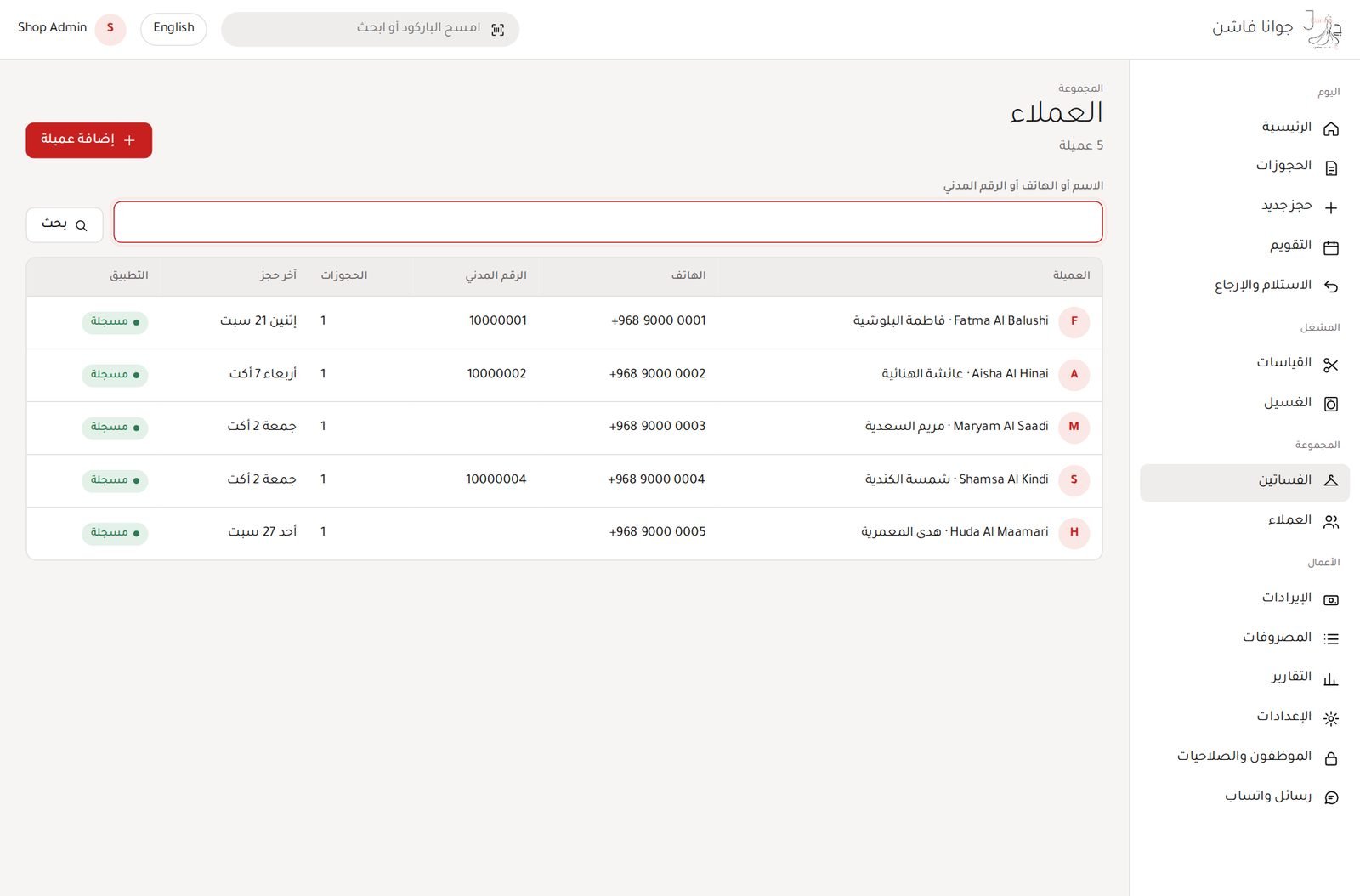The image size is (1360, 896).
Task: Click the المصروفات list icon
Action: tap(1331, 638)
